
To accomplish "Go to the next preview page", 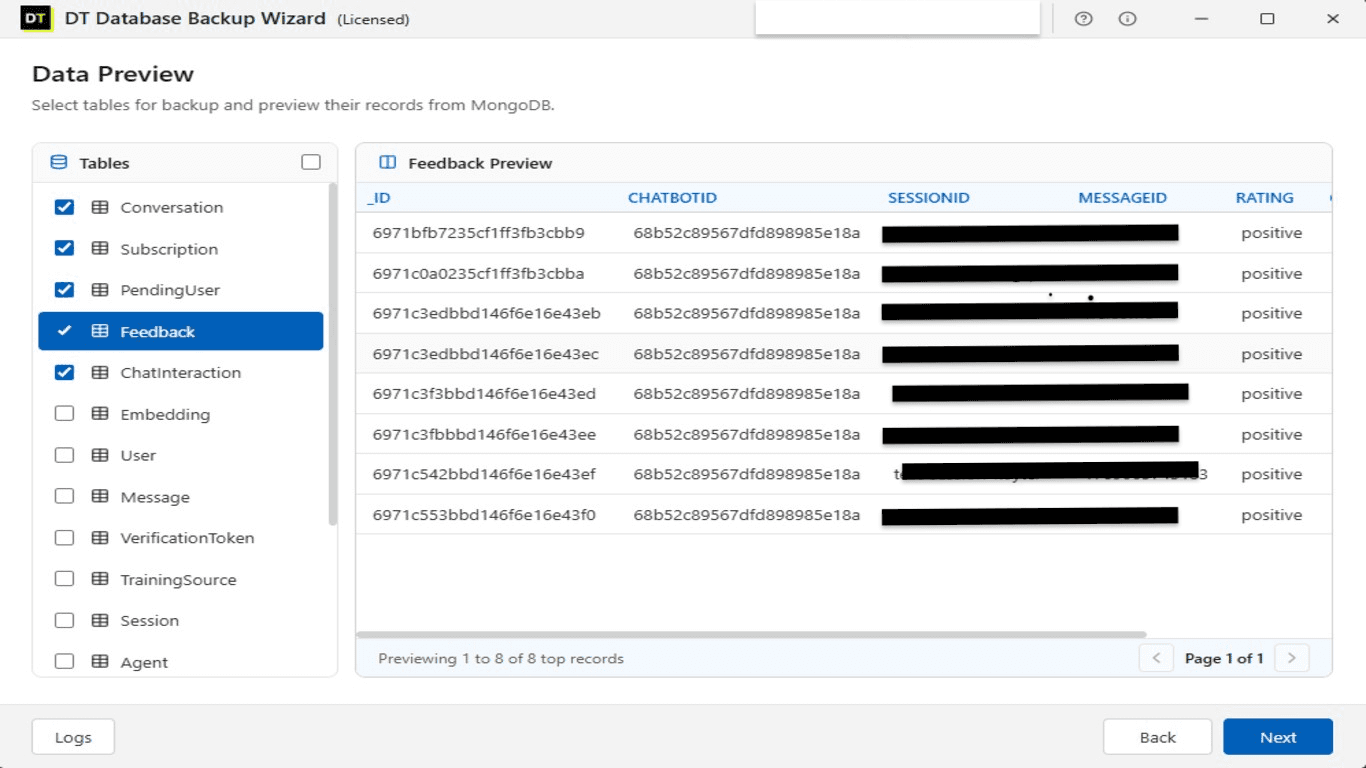I will (x=1292, y=658).
